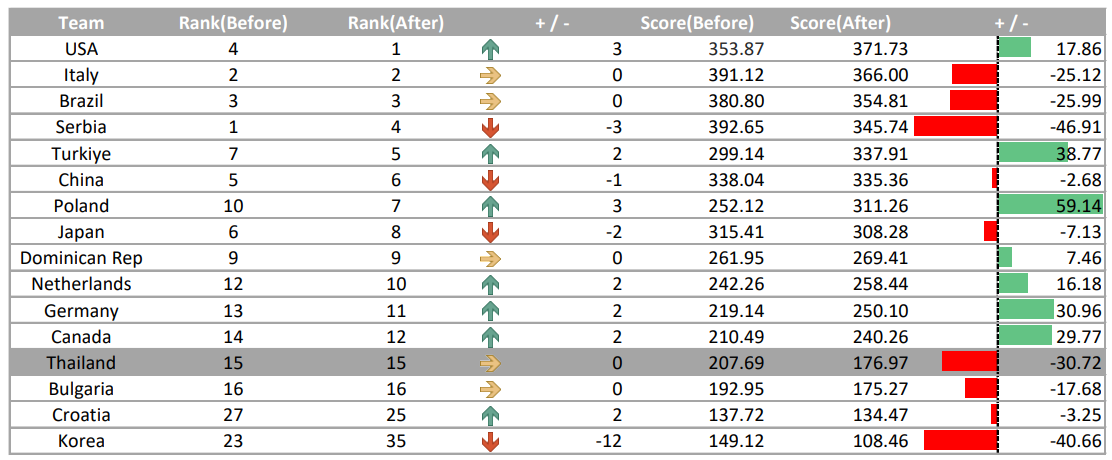Click score 391.12 in Italy row

[x=736, y=75]
